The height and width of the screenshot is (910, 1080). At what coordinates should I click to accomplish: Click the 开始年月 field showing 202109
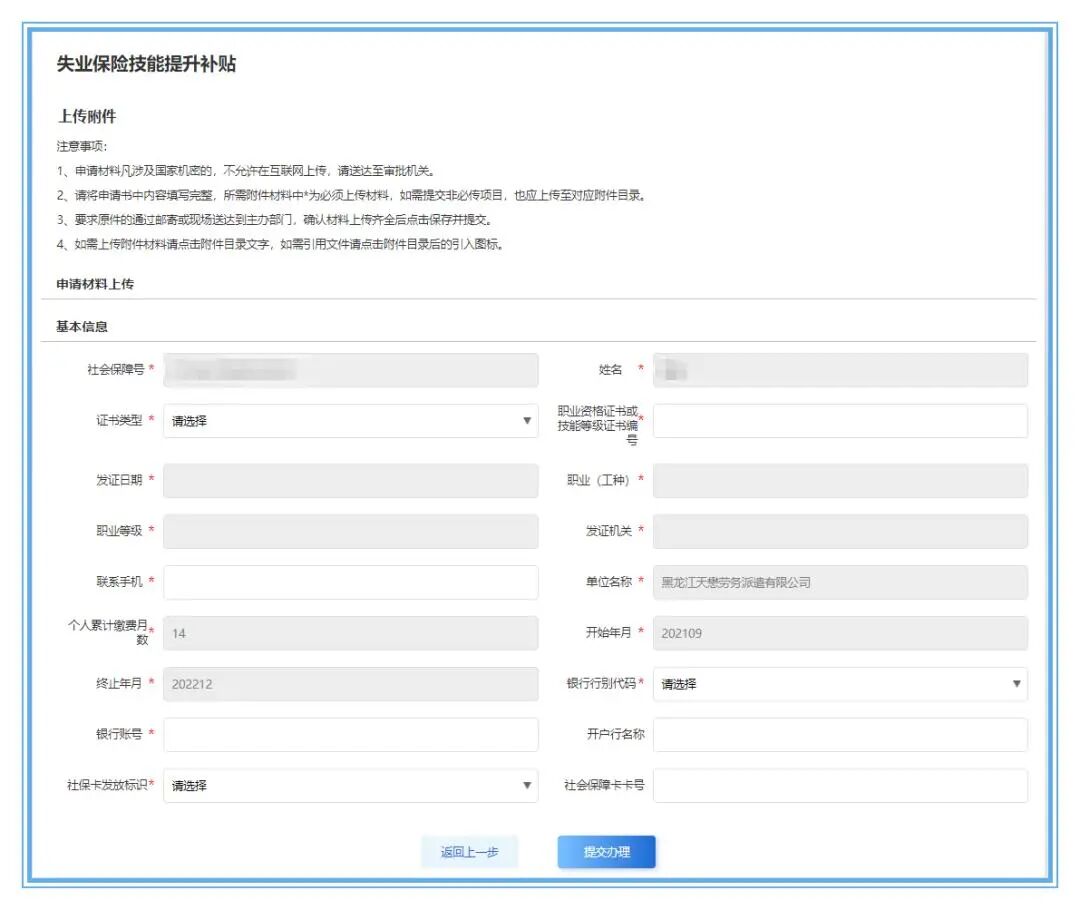840,633
